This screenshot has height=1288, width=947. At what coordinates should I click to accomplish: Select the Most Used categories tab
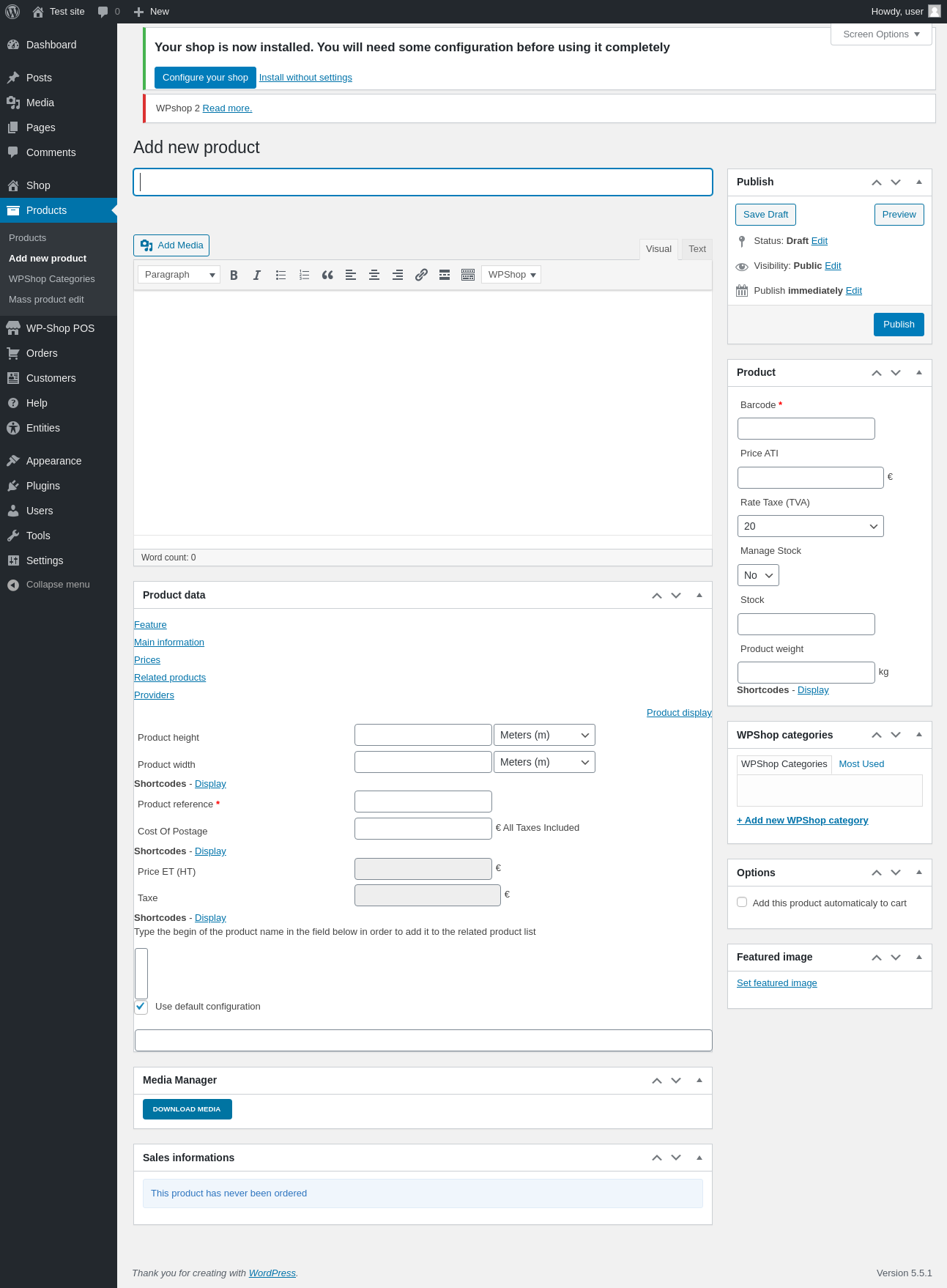(x=861, y=764)
